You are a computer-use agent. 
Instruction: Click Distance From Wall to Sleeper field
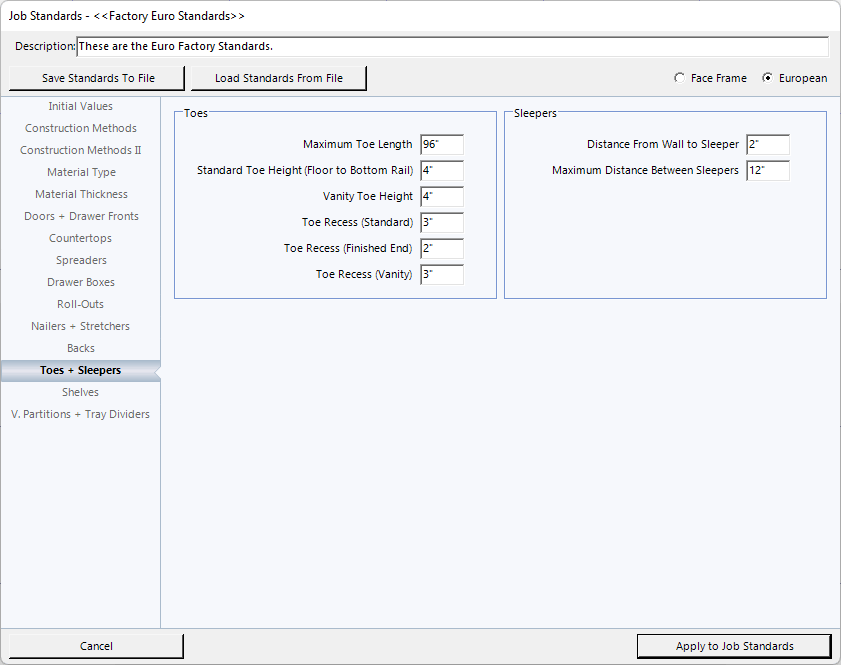(767, 145)
